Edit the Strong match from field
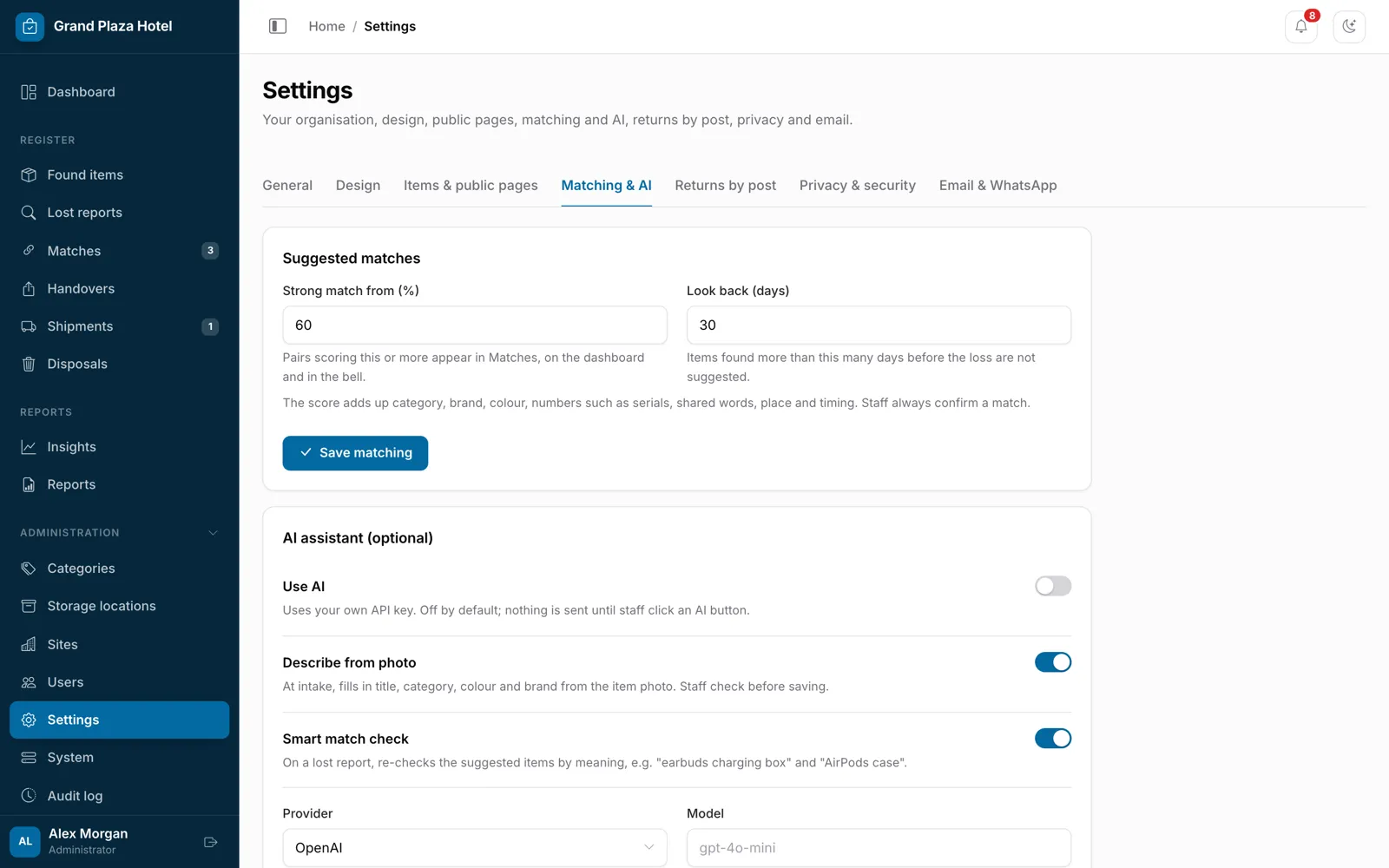This screenshot has width=1389, height=868. tap(475, 325)
